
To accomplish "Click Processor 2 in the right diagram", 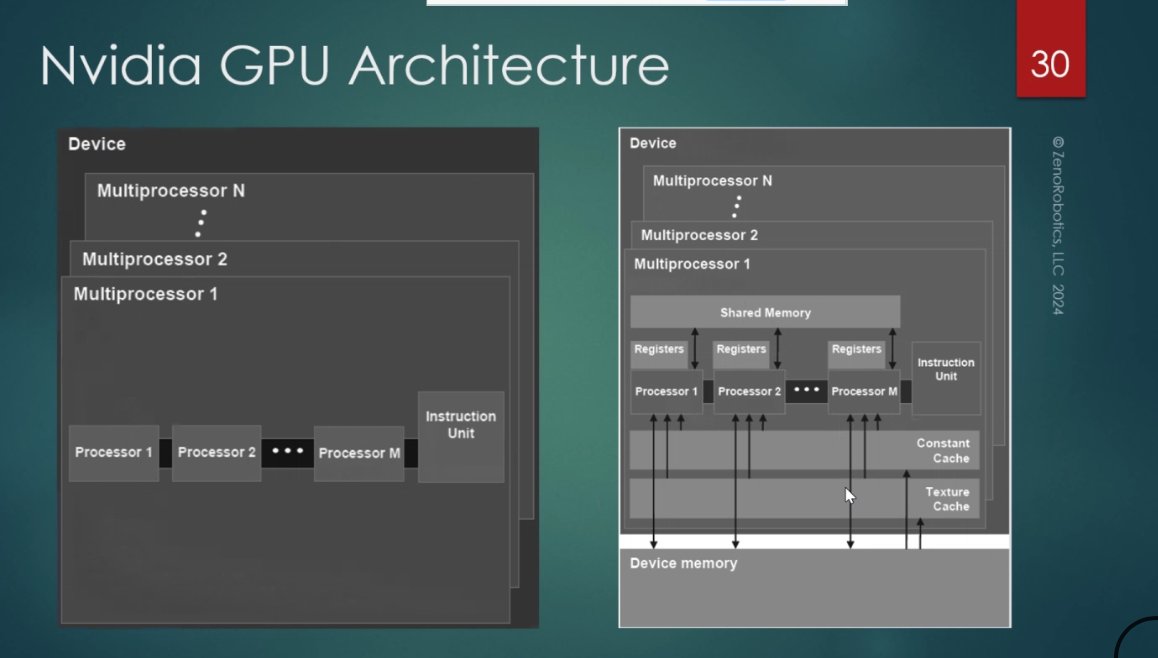I will (x=749, y=391).
